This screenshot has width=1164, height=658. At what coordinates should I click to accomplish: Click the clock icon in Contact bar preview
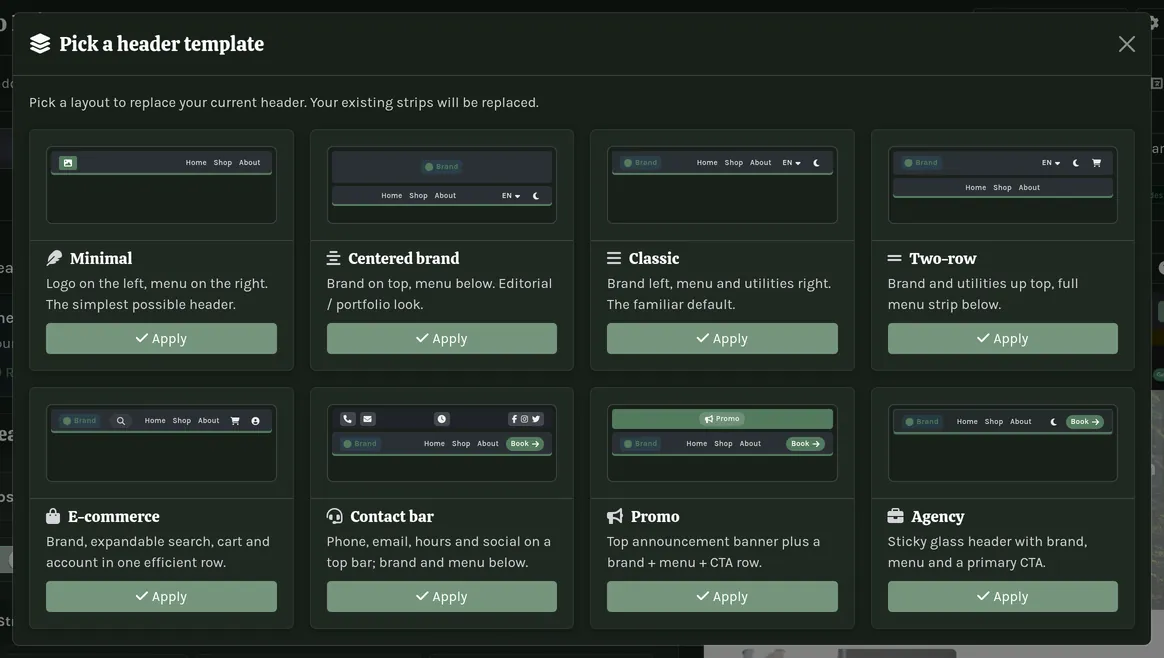442,419
